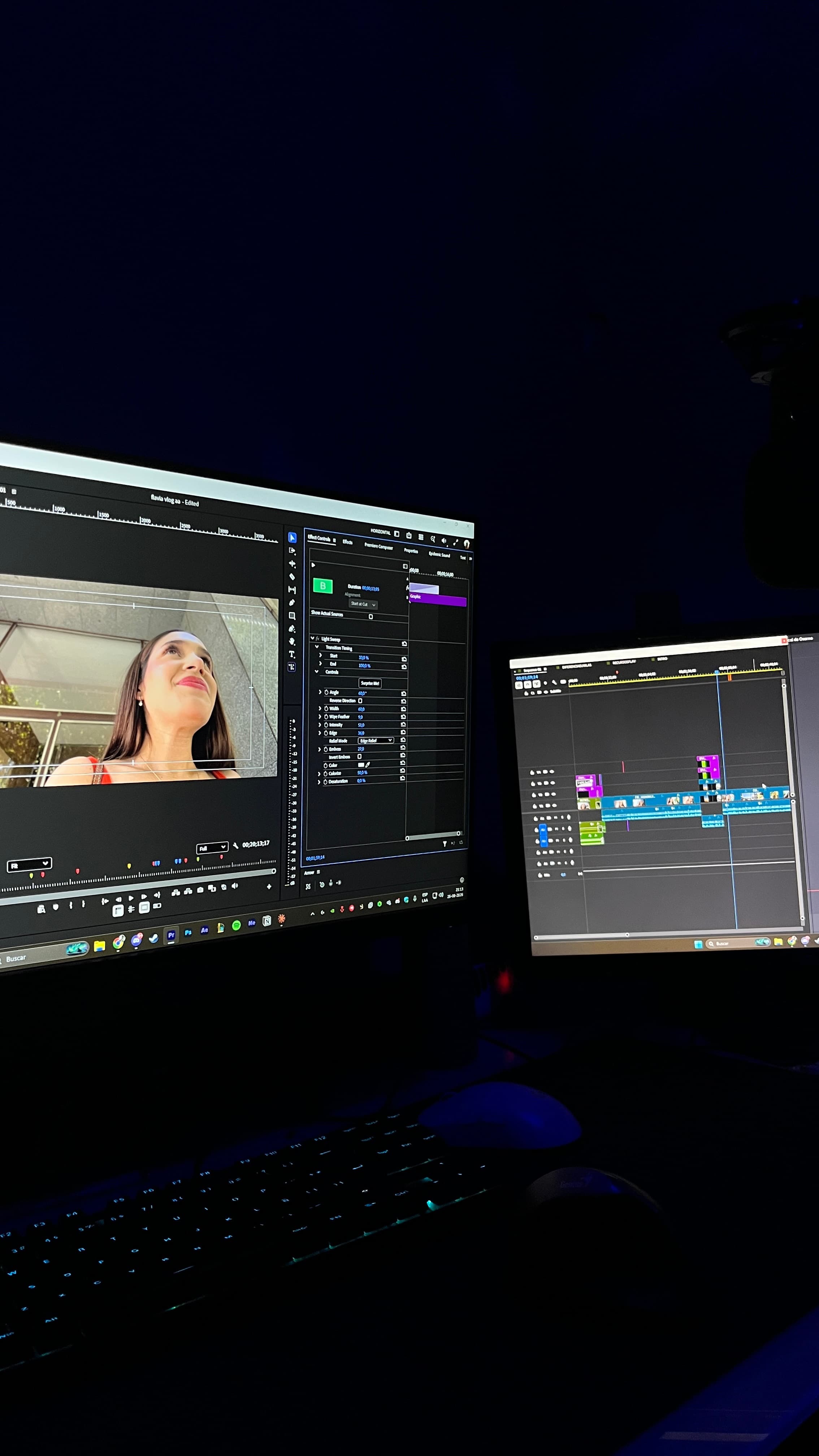819x1456 pixels.
Task: Click the Go to Out button
Action: click(158, 895)
